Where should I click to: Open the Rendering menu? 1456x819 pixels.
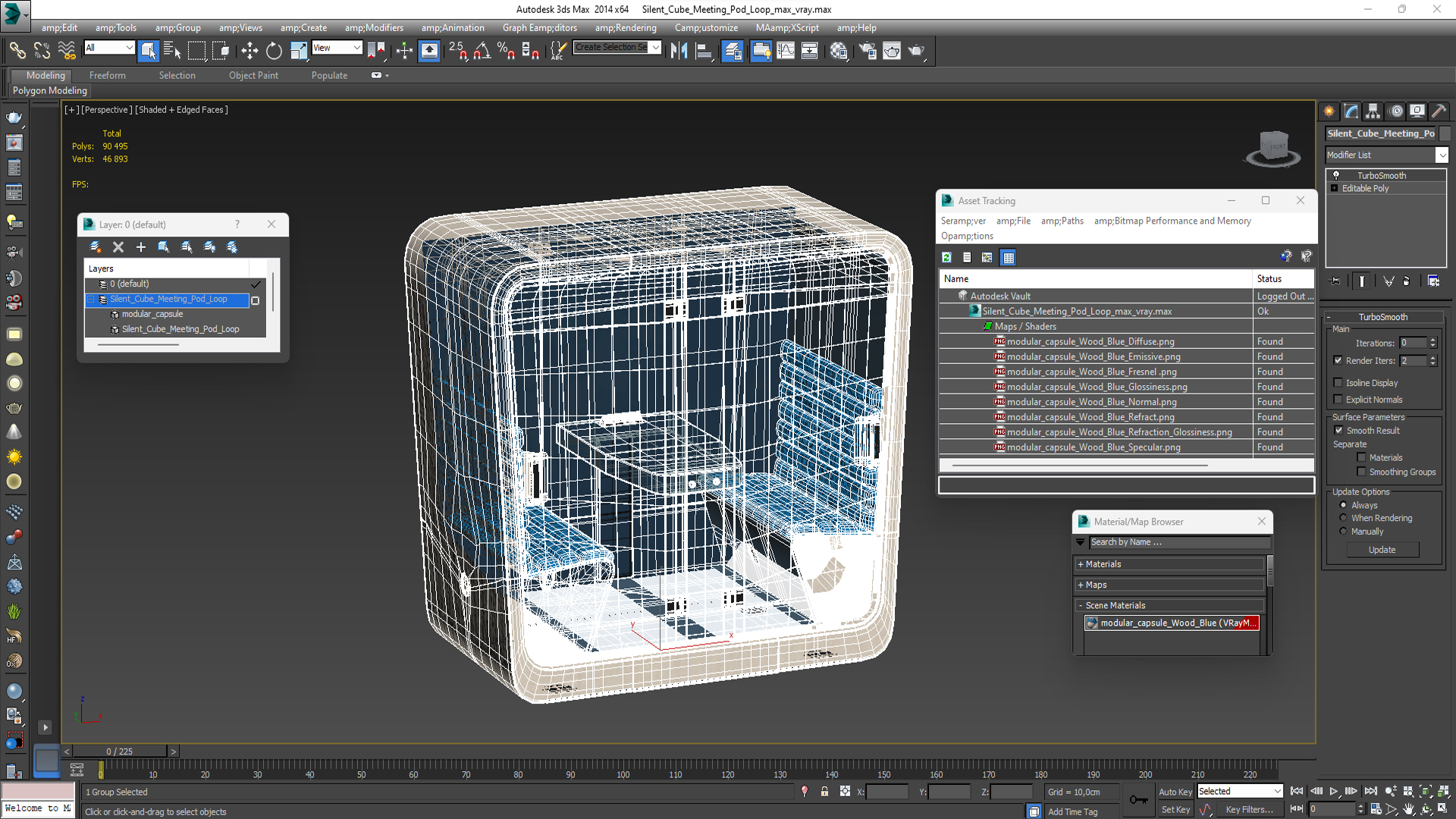click(625, 28)
